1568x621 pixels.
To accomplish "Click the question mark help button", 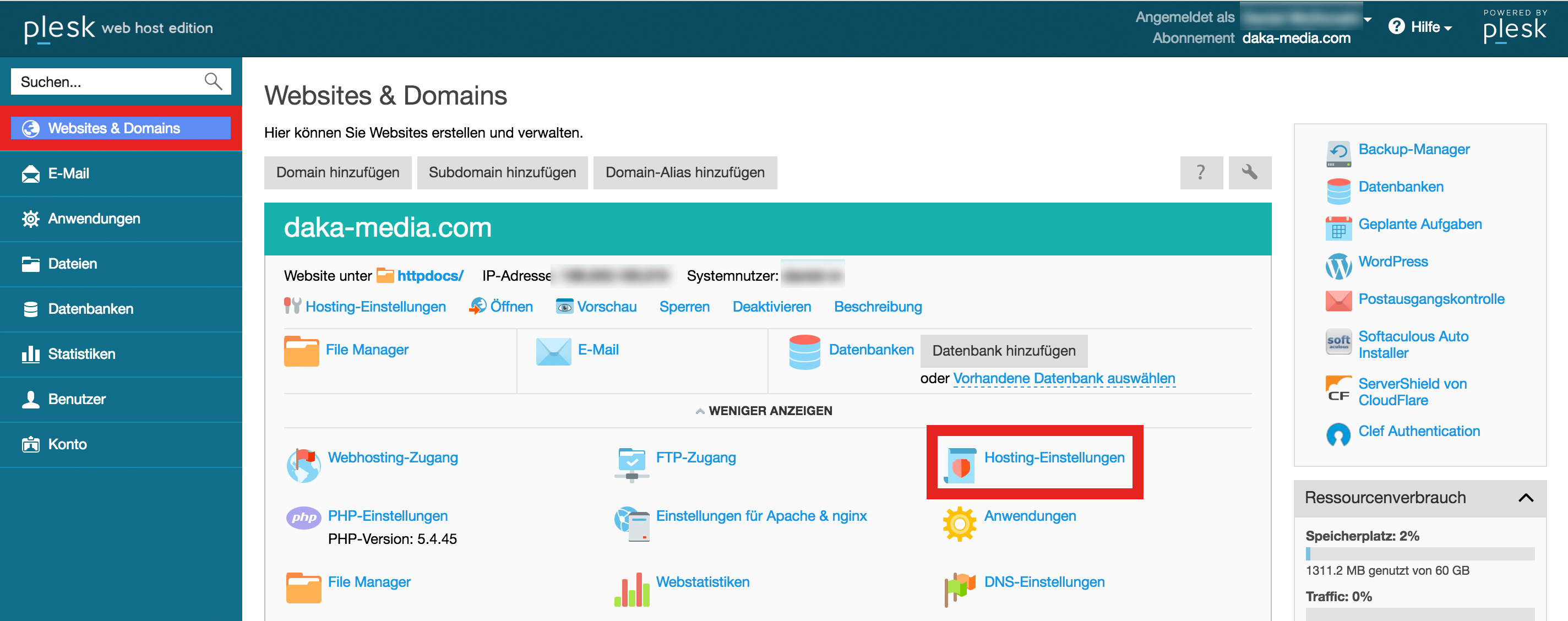I will click(x=1200, y=172).
